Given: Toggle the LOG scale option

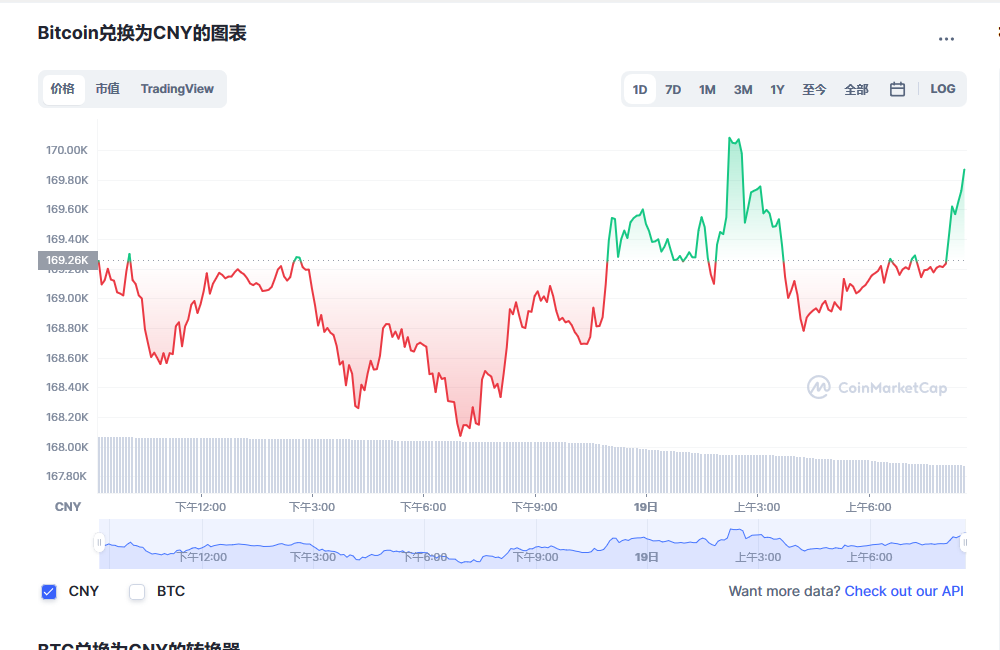Looking at the screenshot, I should click(942, 89).
